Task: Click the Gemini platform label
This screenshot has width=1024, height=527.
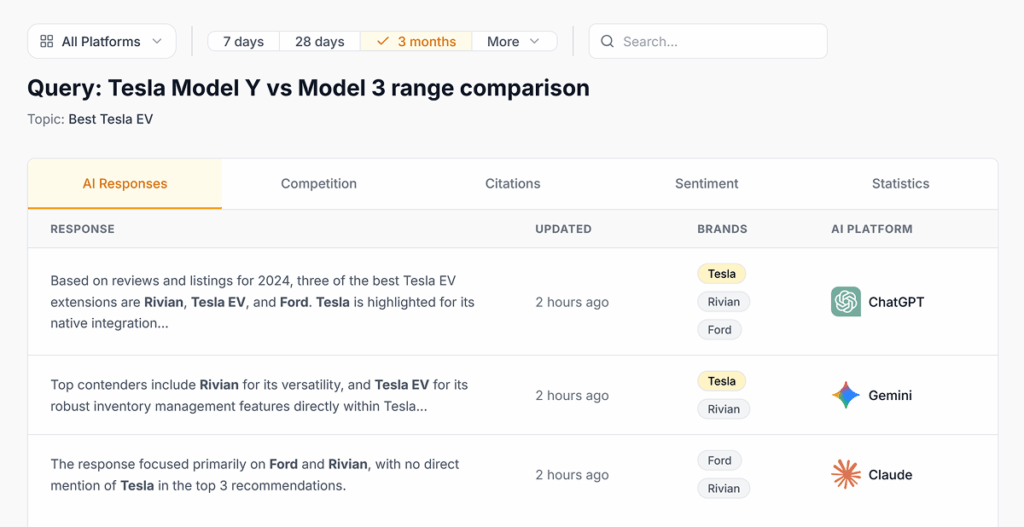Action: point(890,395)
